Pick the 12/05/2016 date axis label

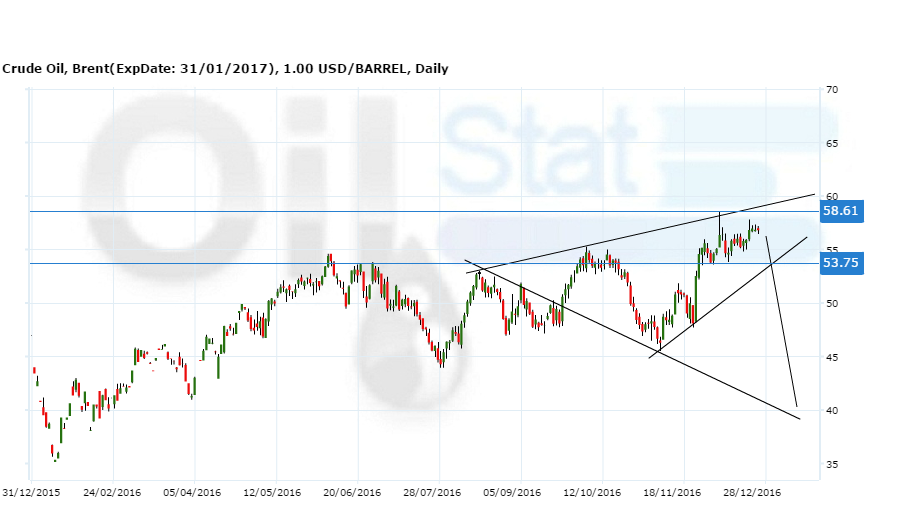pyautogui.click(x=272, y=492)
